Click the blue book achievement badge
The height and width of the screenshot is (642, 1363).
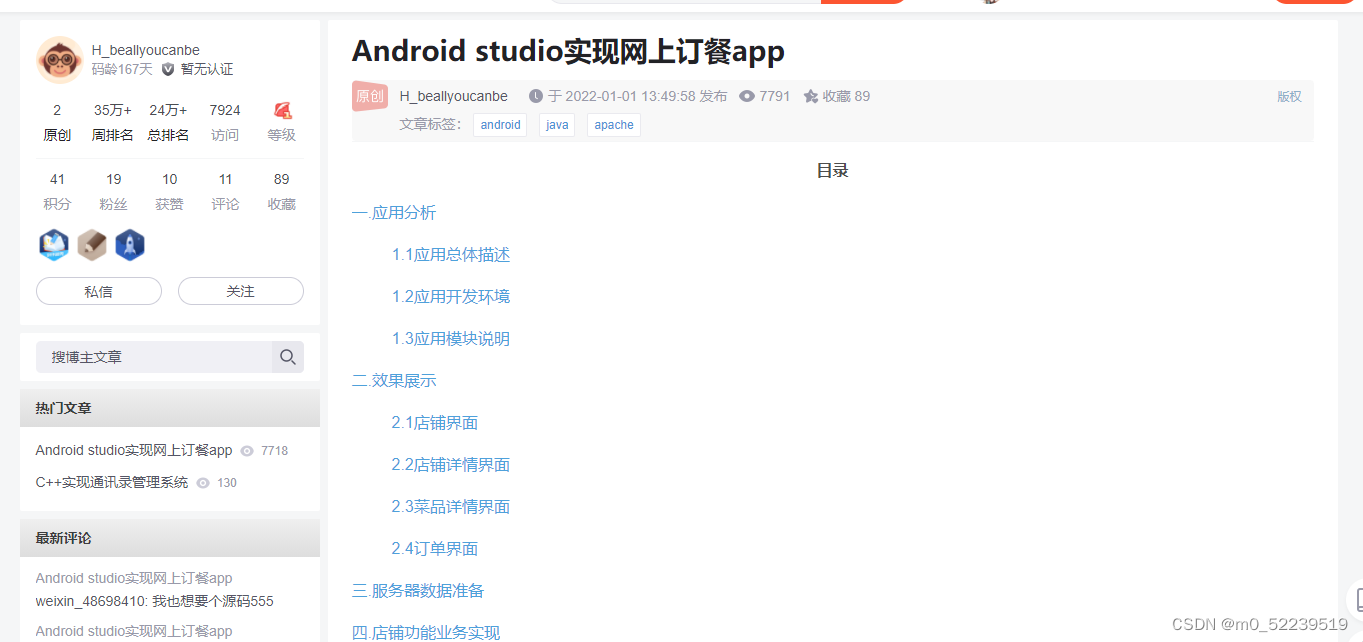(54, 244)
